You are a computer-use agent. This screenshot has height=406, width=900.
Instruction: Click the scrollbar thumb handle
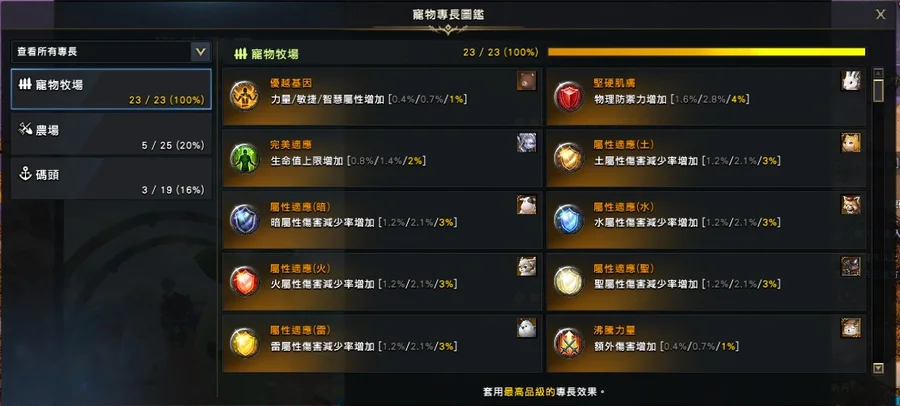tap(878, 91)
